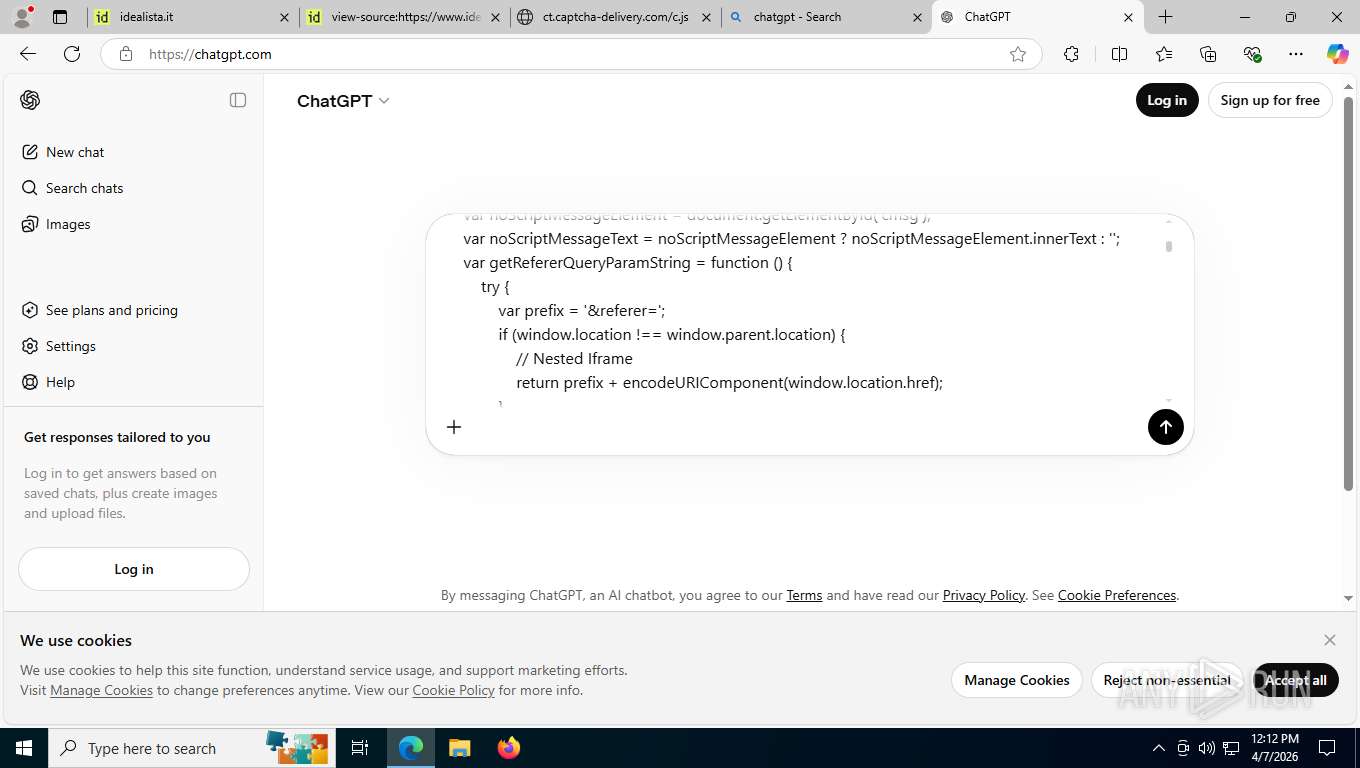Toggle Edge split screen icon
This screenshot has height=768, width=1360.
click(x=1120, y=54)
